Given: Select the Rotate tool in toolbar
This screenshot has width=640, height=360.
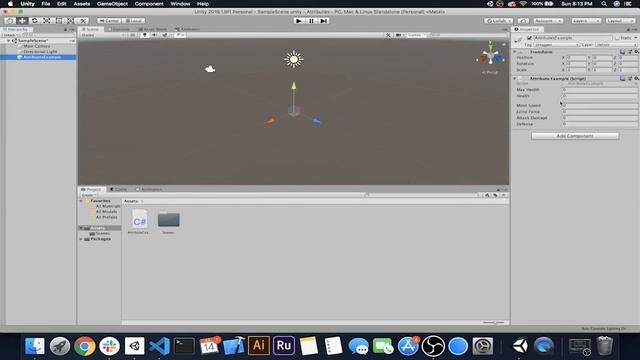Looking at the screenshot, I should [x=34, y=20].
